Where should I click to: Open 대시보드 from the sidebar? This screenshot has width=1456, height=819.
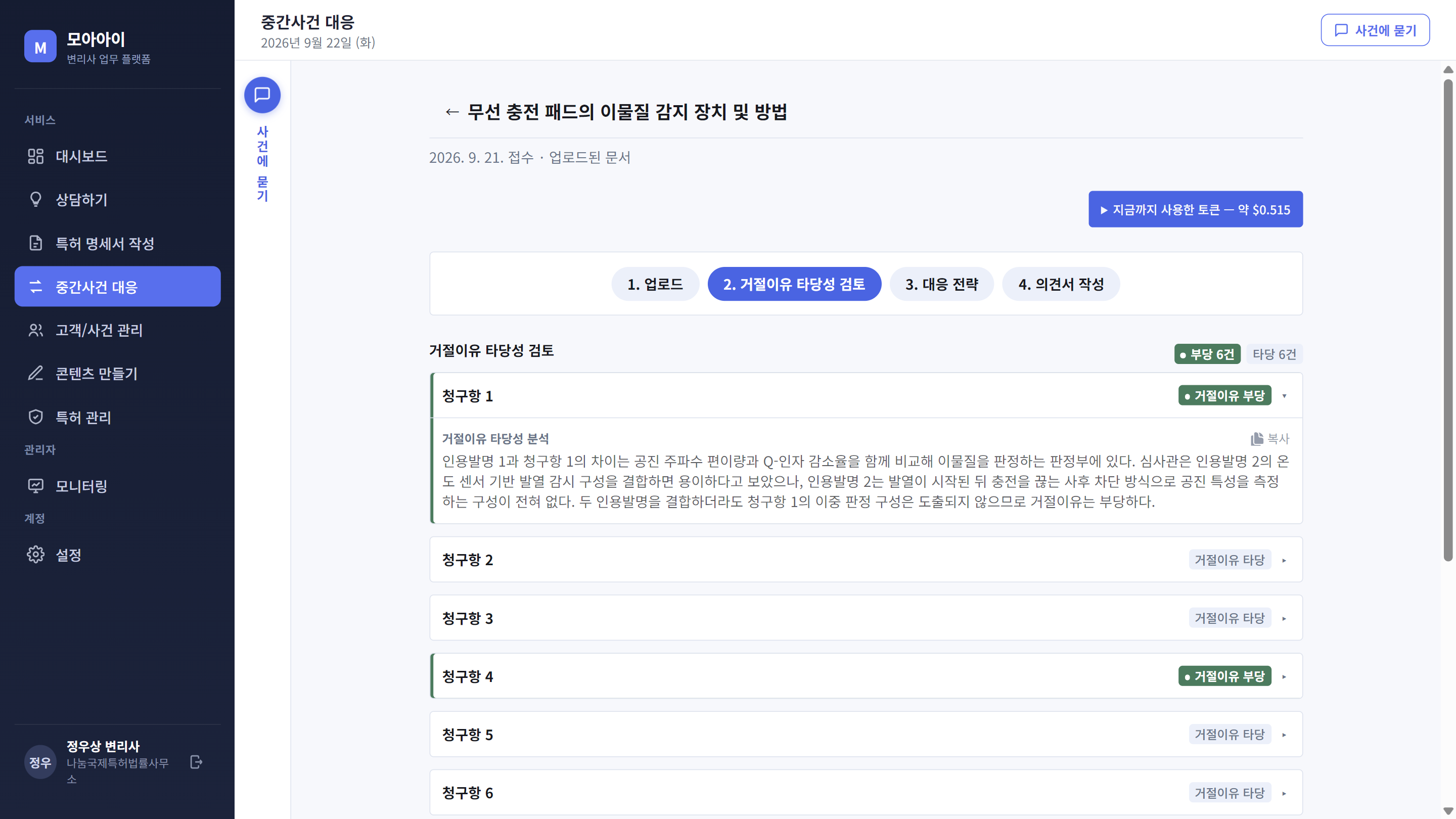click(118, 156)
